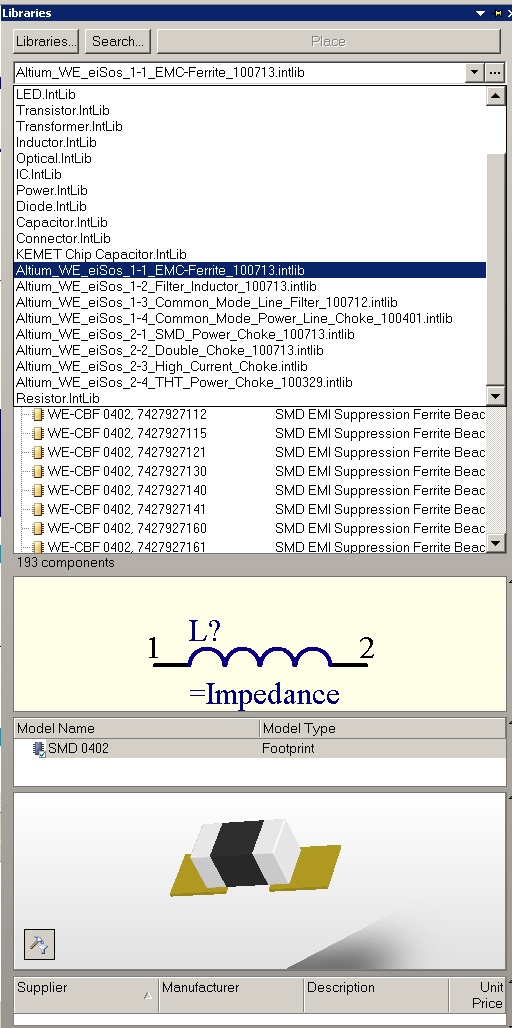Screen dimensions: 512x1028
Task: Click description of 7427927141 row
Action: (380, 509)
